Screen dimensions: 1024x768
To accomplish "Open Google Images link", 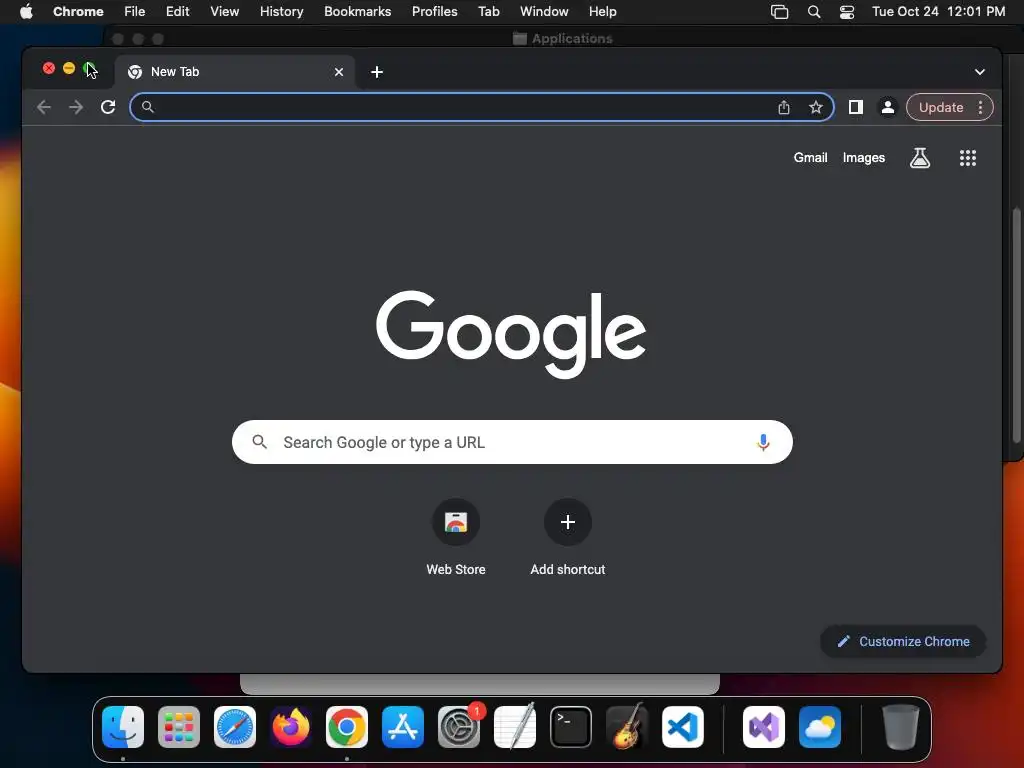I will pyautogui.click(x=863, y=157).
